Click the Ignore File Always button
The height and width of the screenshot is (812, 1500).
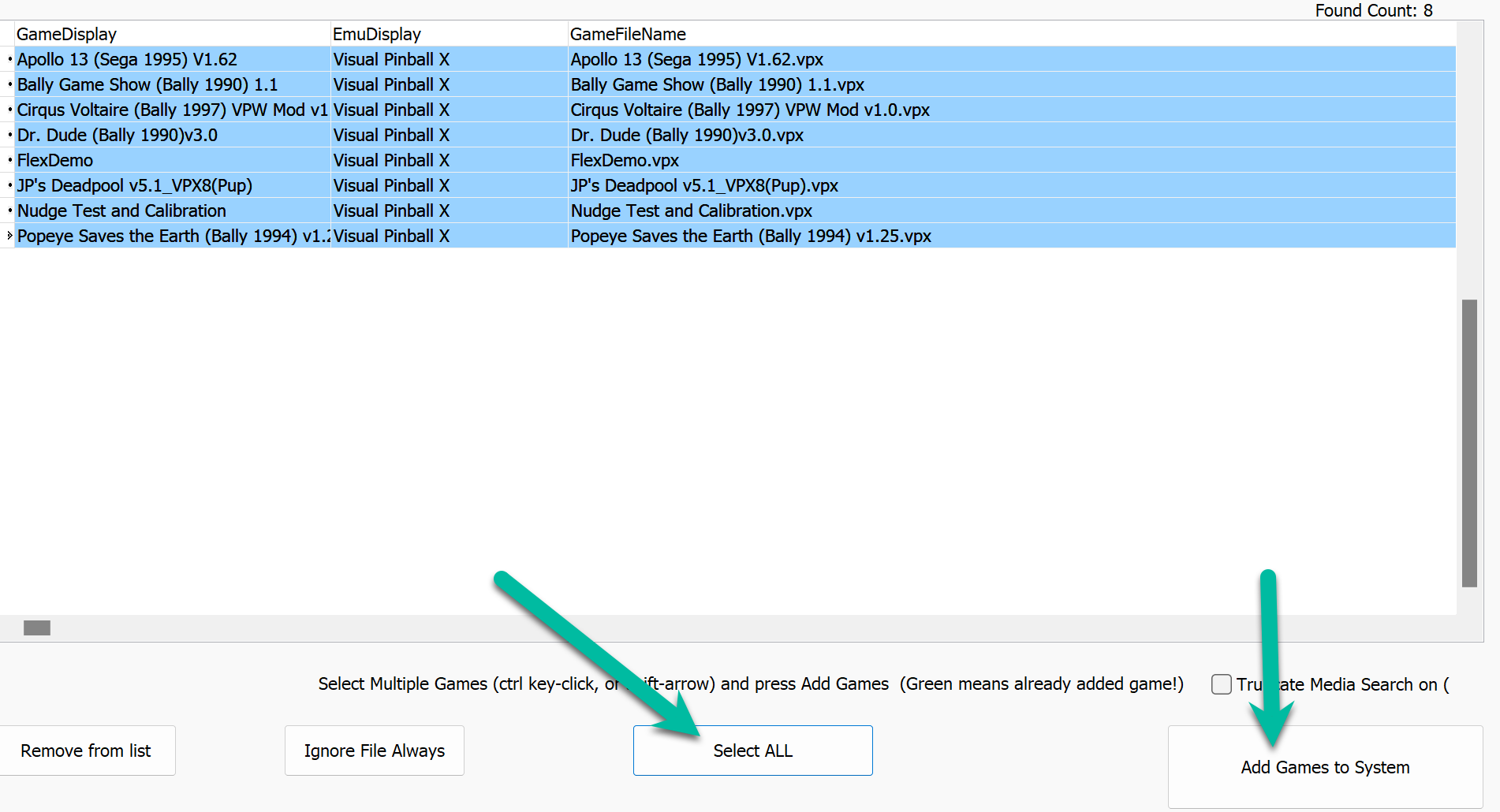pyautogui.click(x=374, y=750)
